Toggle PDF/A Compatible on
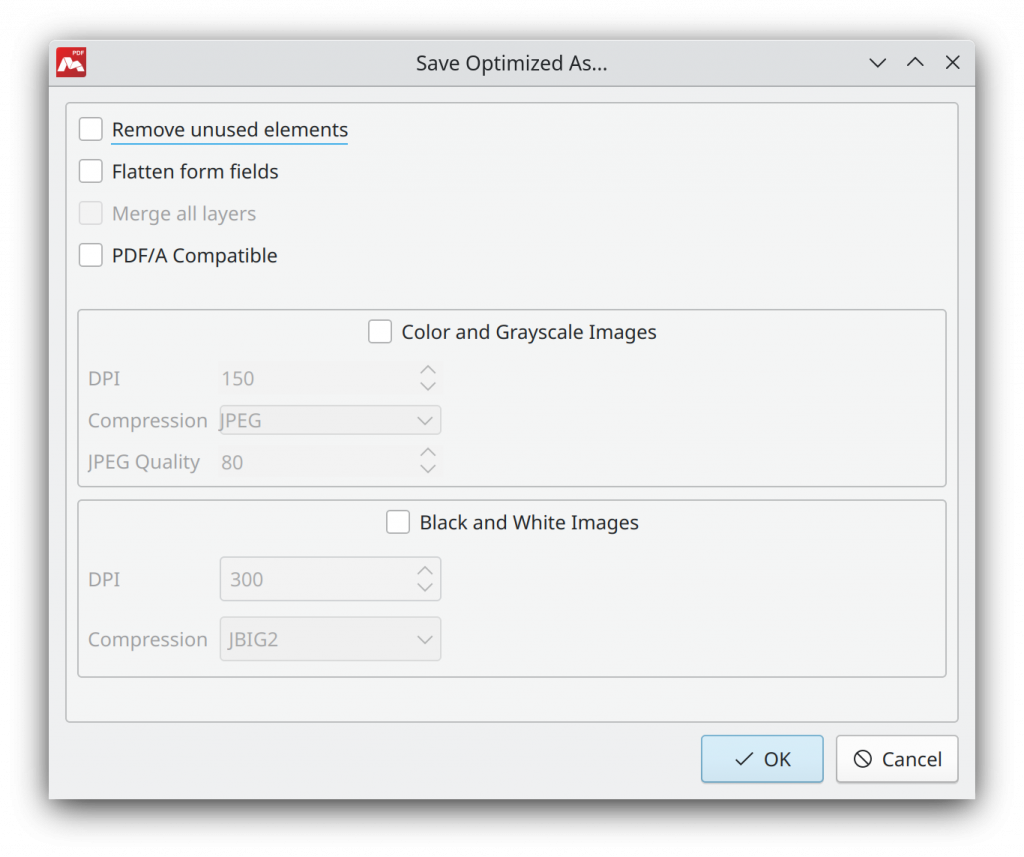1024x857 pixels. [90, 255]
